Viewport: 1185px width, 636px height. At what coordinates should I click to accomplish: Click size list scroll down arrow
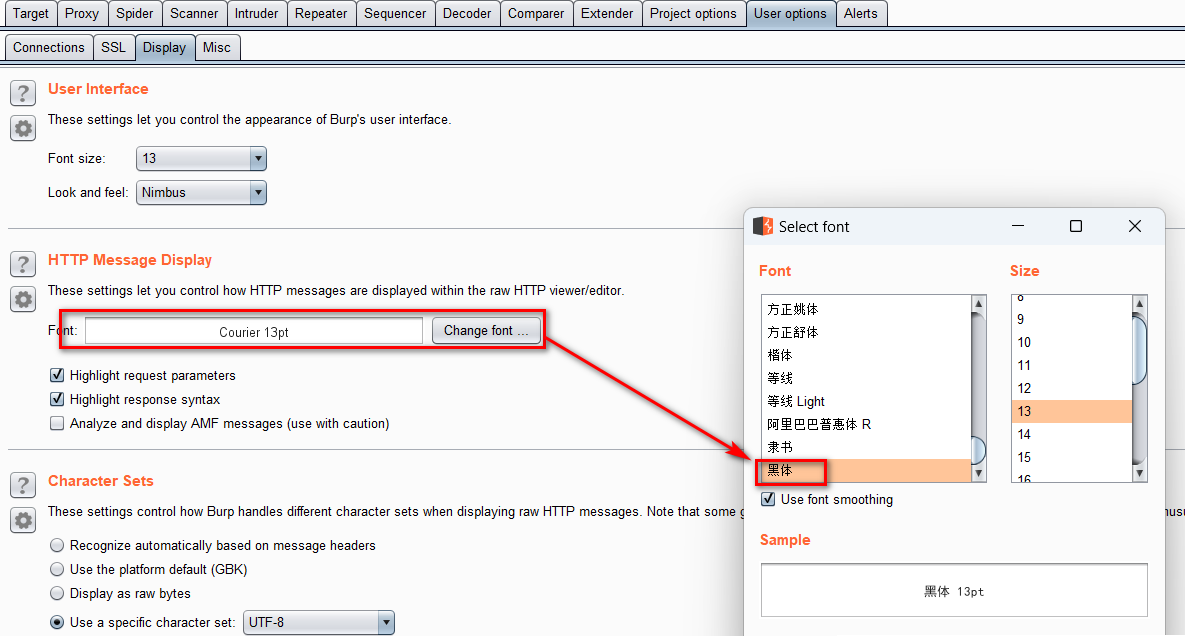[1140, 474]
